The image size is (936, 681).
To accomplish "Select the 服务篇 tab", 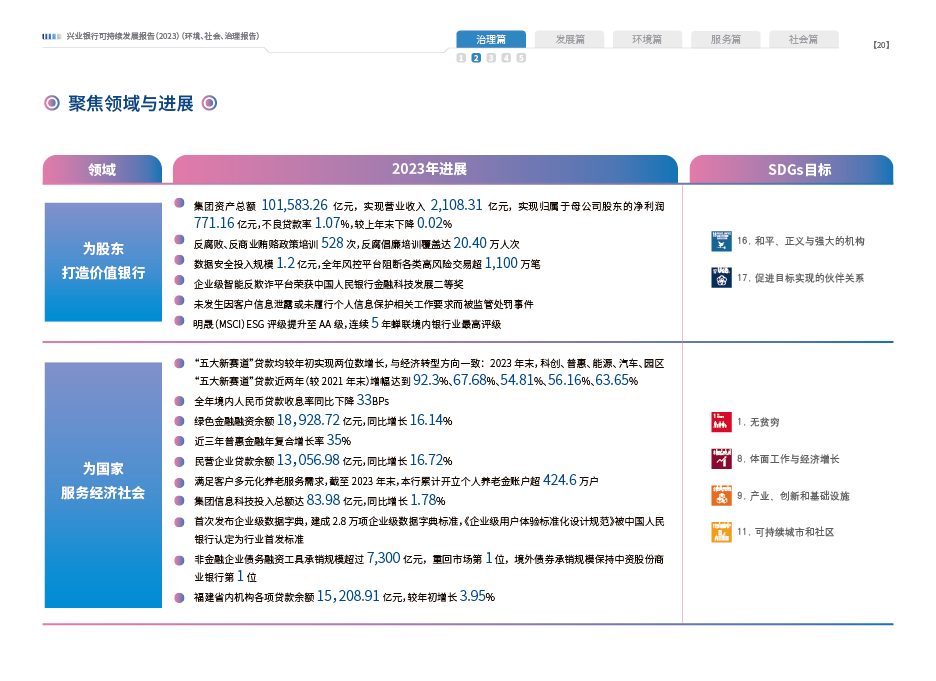I will [x=725, y=40].
